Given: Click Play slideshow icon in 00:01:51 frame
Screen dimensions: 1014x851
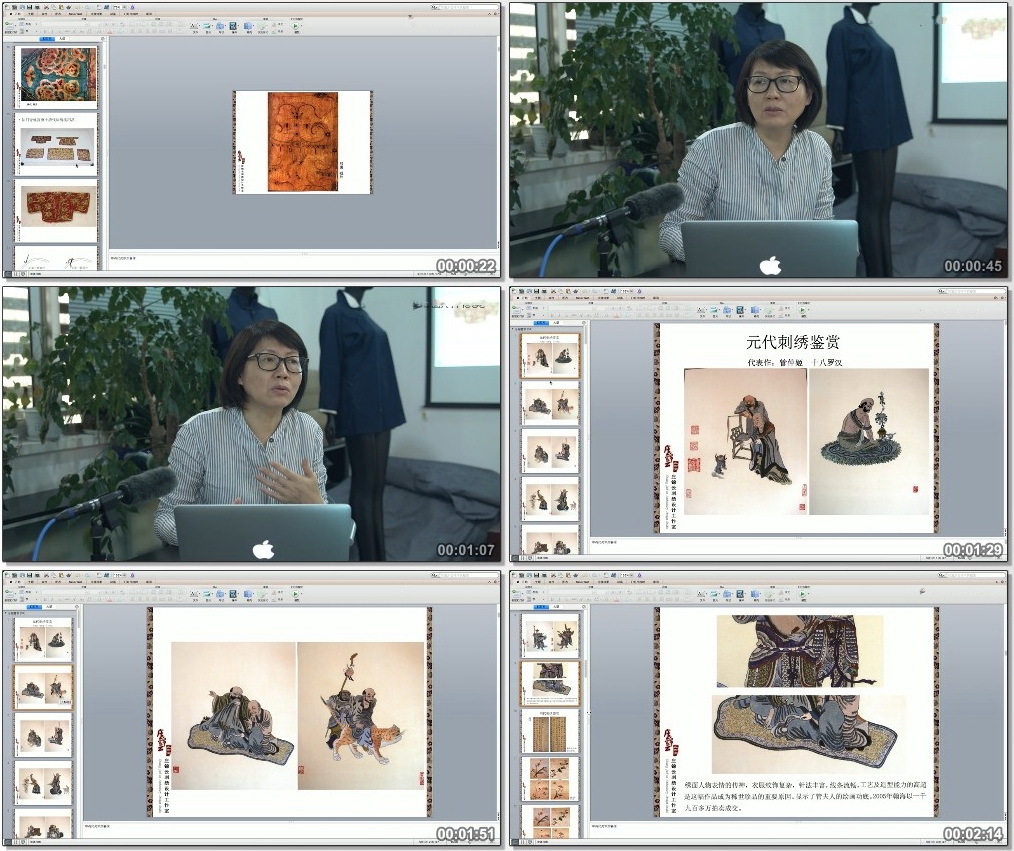Looking at the screenshot, I should click(x=295, y=594).
